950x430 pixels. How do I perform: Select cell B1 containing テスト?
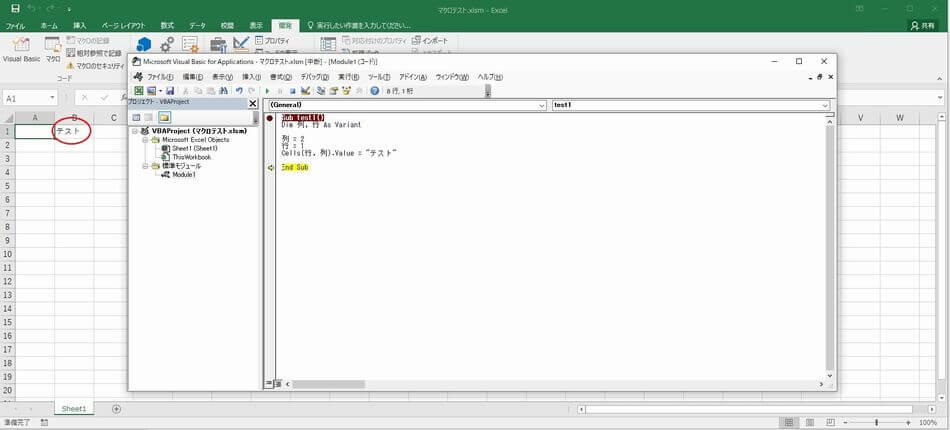click(x=74, y=131)
